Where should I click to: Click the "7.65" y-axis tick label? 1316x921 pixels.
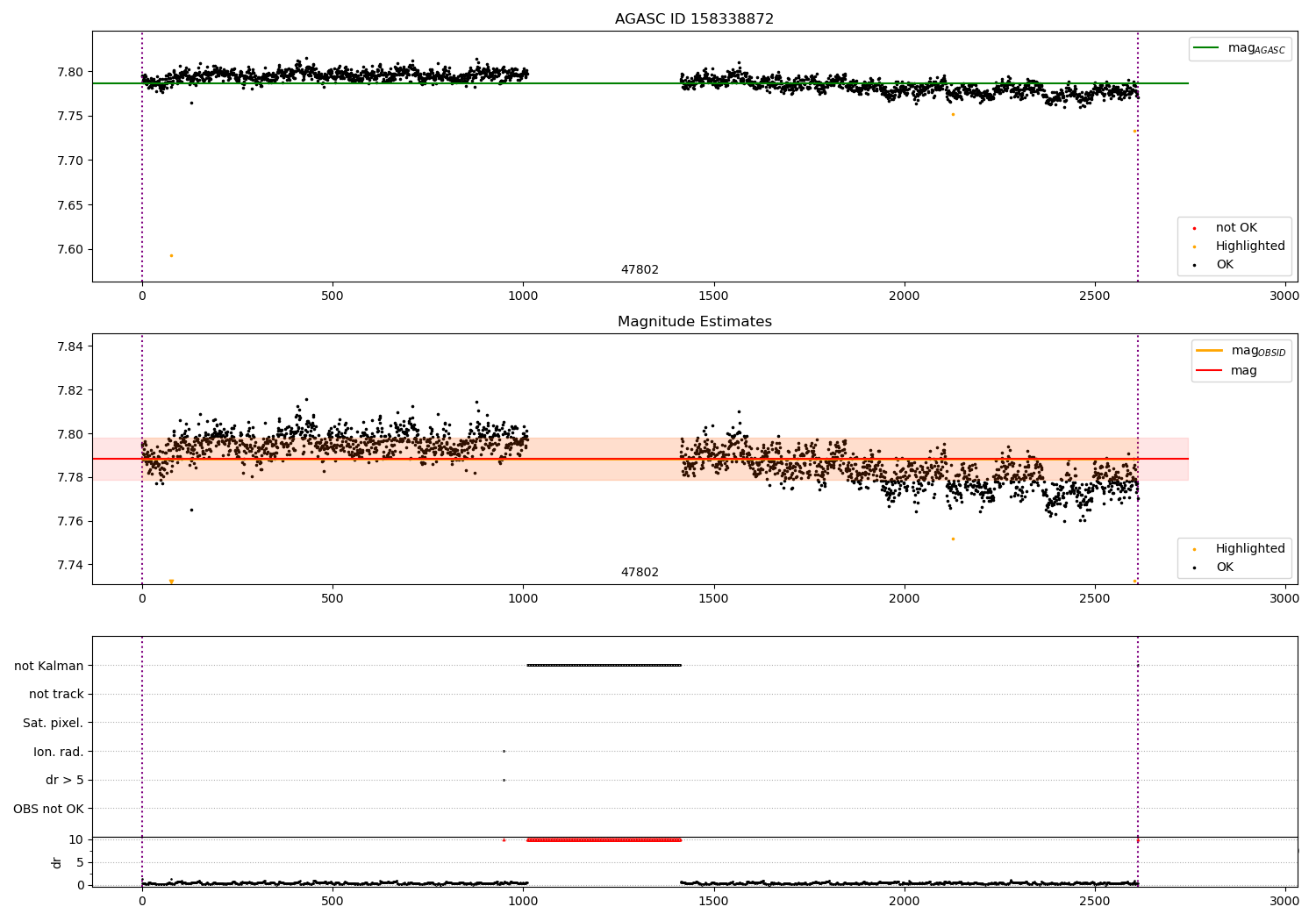[71, 205]
